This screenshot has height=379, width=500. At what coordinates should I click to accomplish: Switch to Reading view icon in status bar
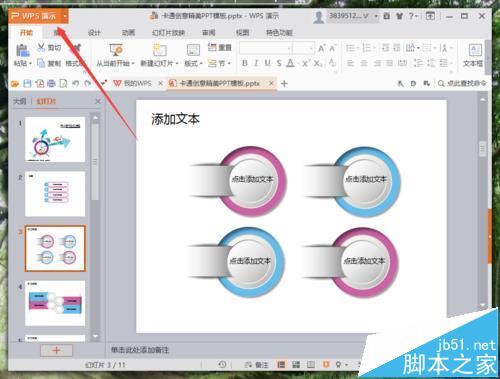click(x=311, y=365)
